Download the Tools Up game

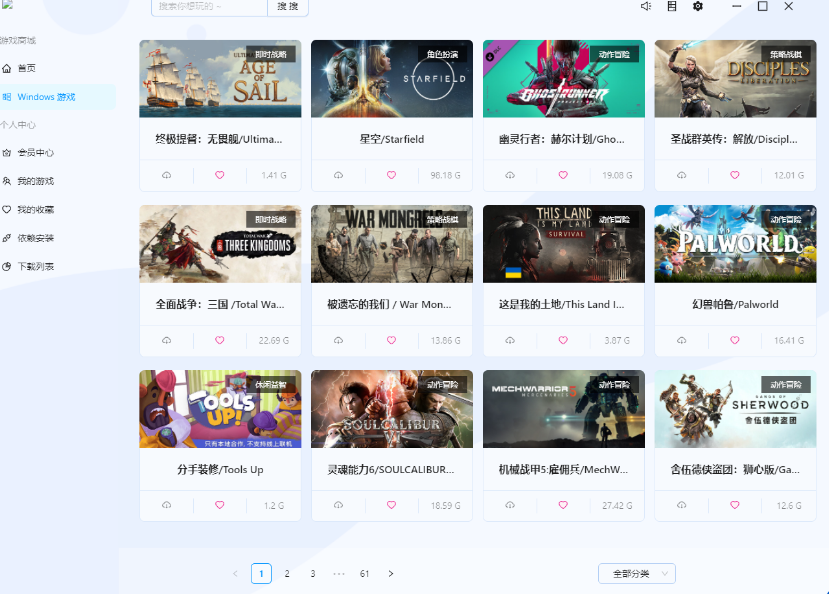167,505
